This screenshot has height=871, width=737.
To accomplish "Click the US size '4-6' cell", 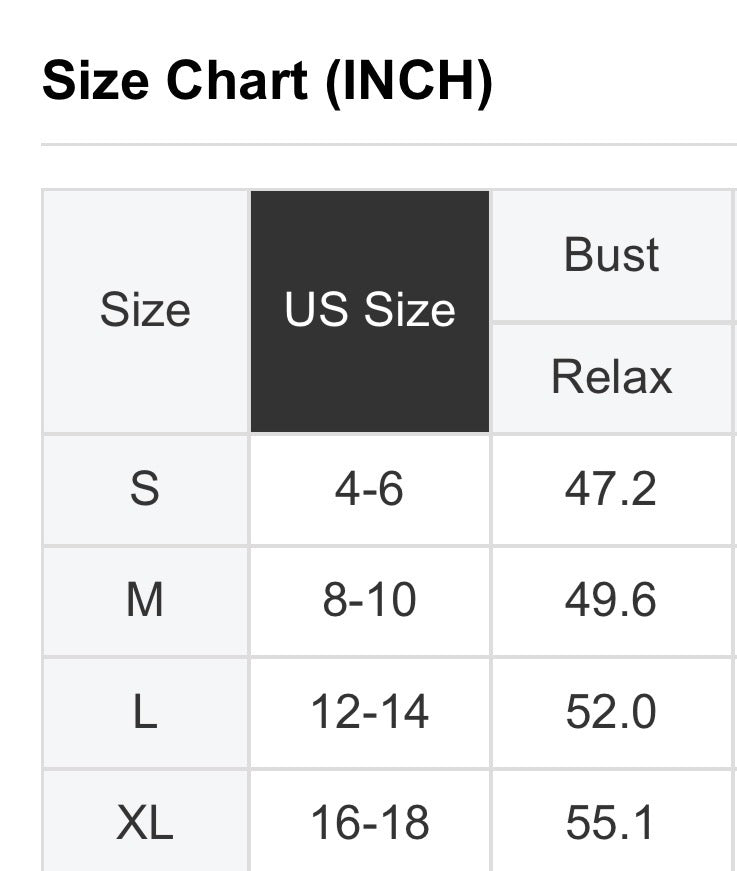I will [370, 490].
